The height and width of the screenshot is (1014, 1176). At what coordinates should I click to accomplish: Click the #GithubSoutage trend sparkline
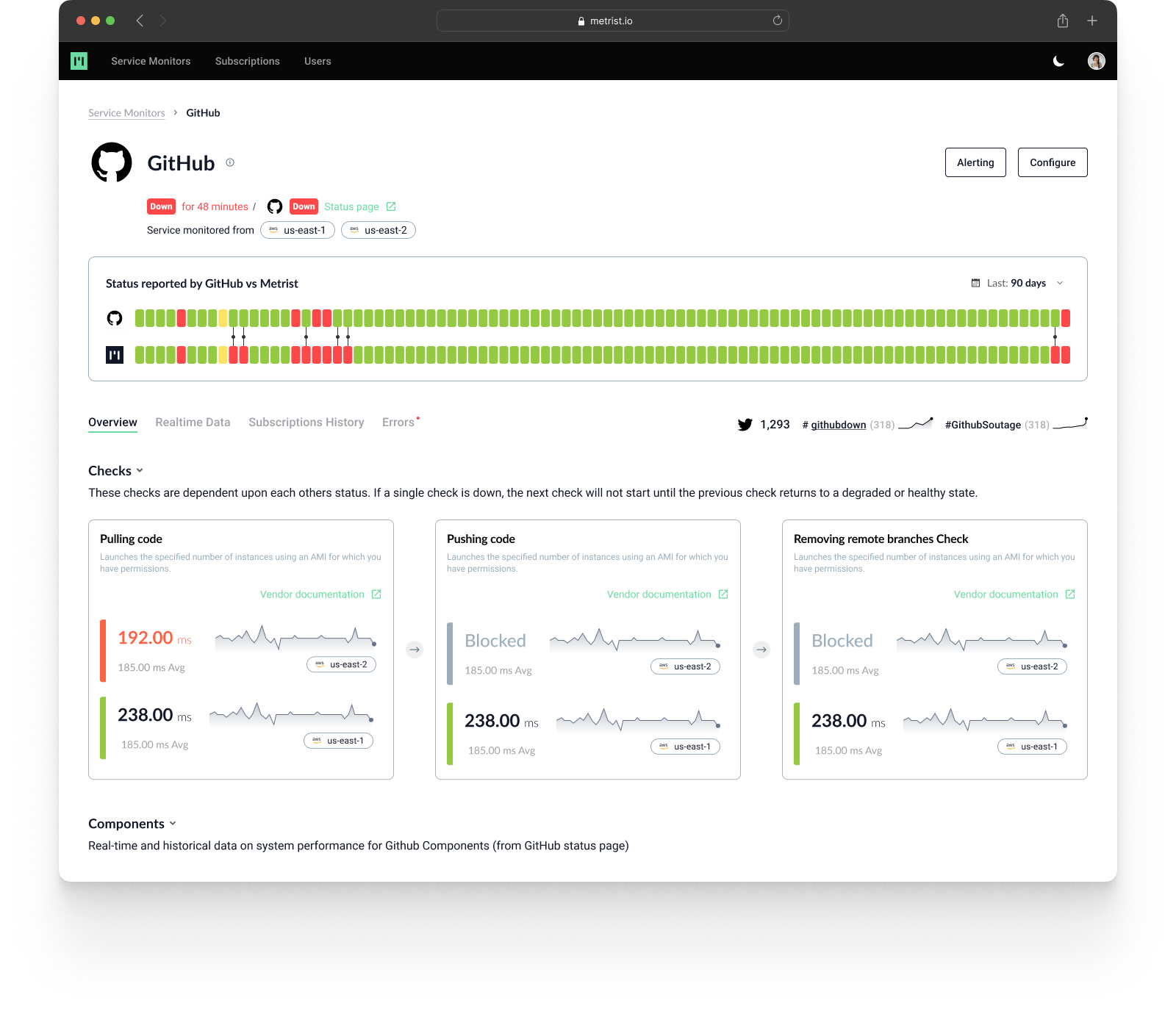click(x=1070, y=423)
